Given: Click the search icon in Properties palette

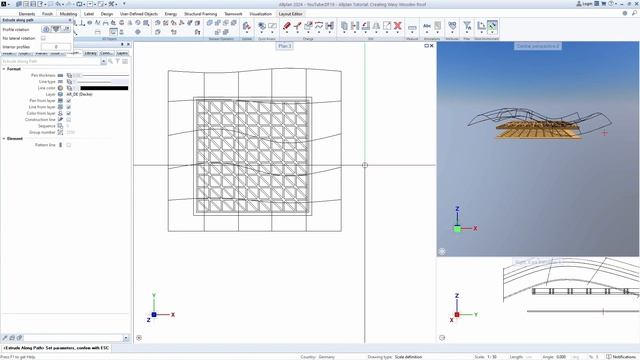Looking at the screenshot, I should click(x=110, y=61).
